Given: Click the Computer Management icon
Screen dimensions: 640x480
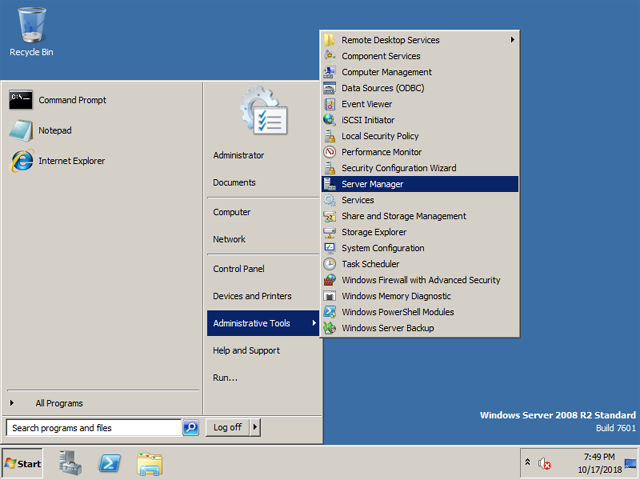Looking at the screenshot, I should click(329, 72).
